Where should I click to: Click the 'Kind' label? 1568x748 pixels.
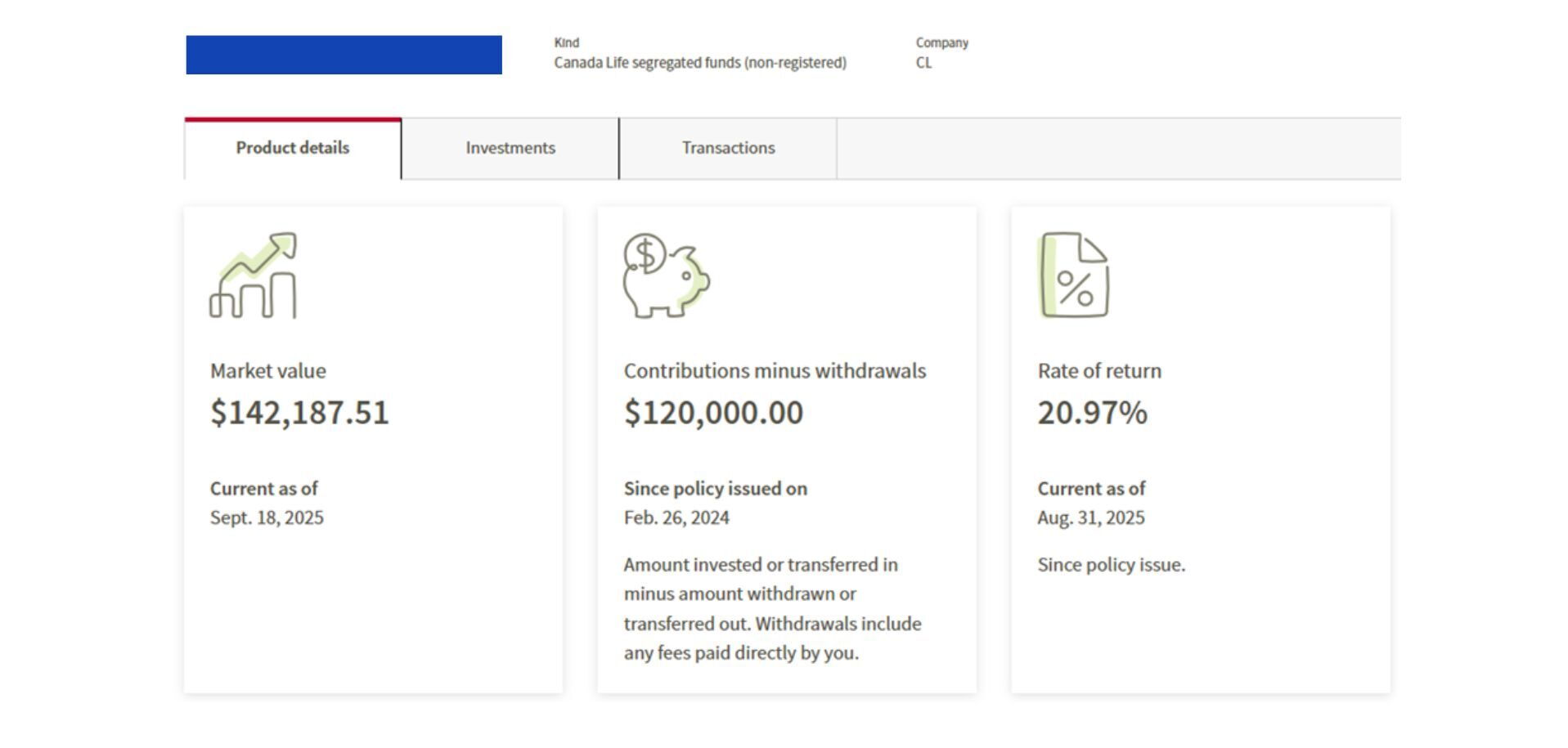[x=566, y=43]
